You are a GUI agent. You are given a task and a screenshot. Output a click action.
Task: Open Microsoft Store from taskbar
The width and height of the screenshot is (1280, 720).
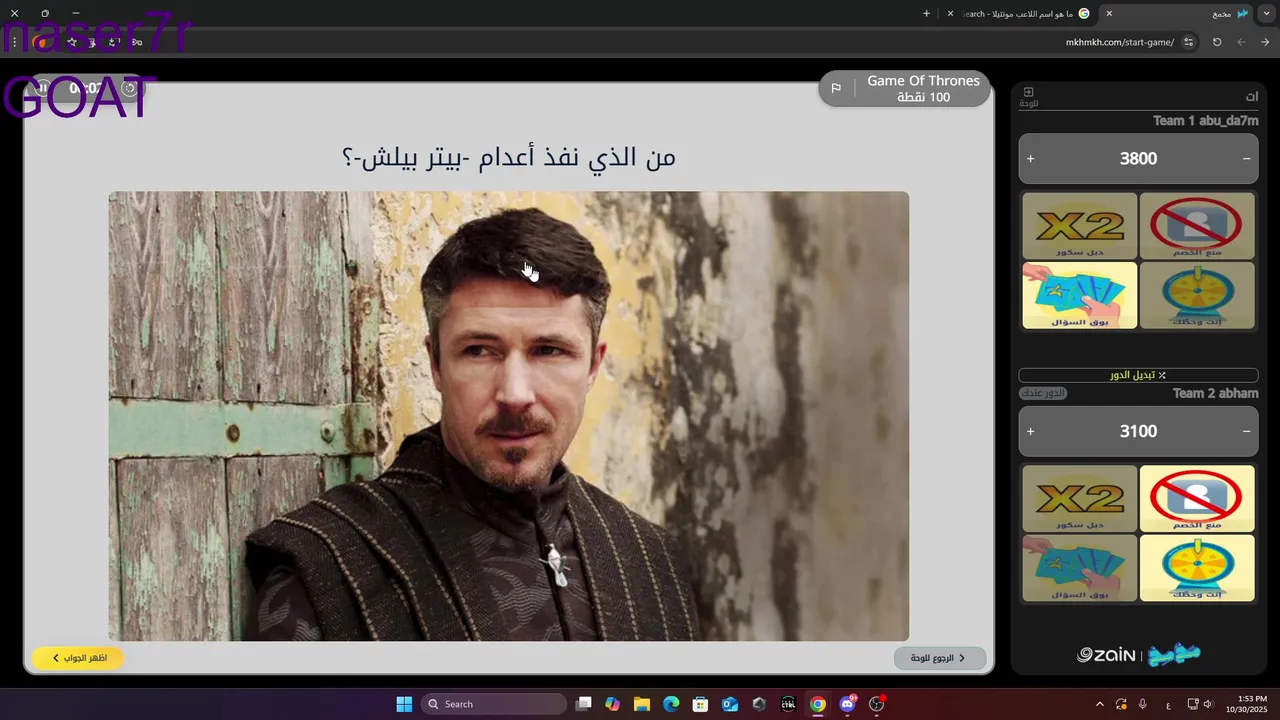click(701, 704)
